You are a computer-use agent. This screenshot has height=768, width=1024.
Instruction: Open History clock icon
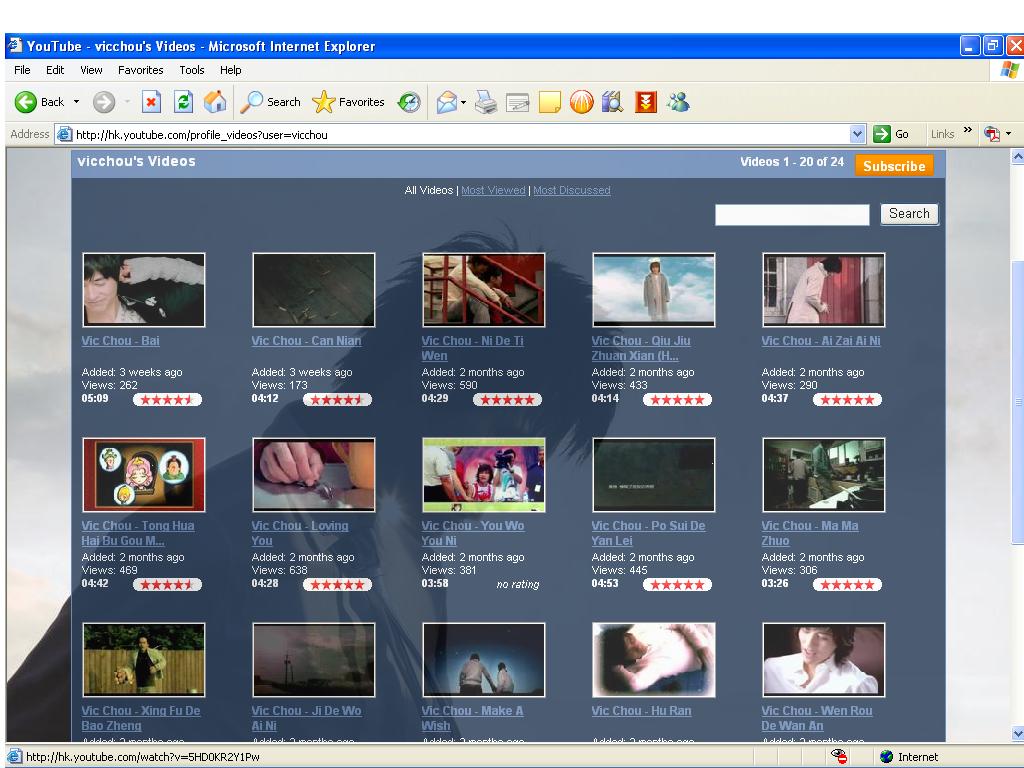tap(409, 102)
